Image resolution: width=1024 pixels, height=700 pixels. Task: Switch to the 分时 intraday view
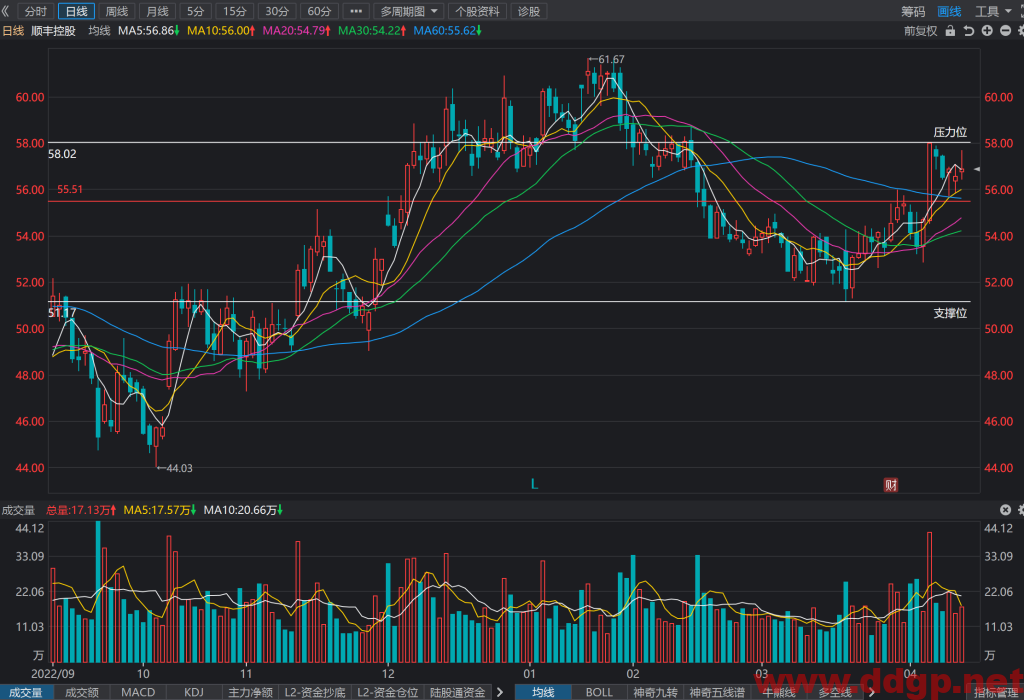click(35, 11)
